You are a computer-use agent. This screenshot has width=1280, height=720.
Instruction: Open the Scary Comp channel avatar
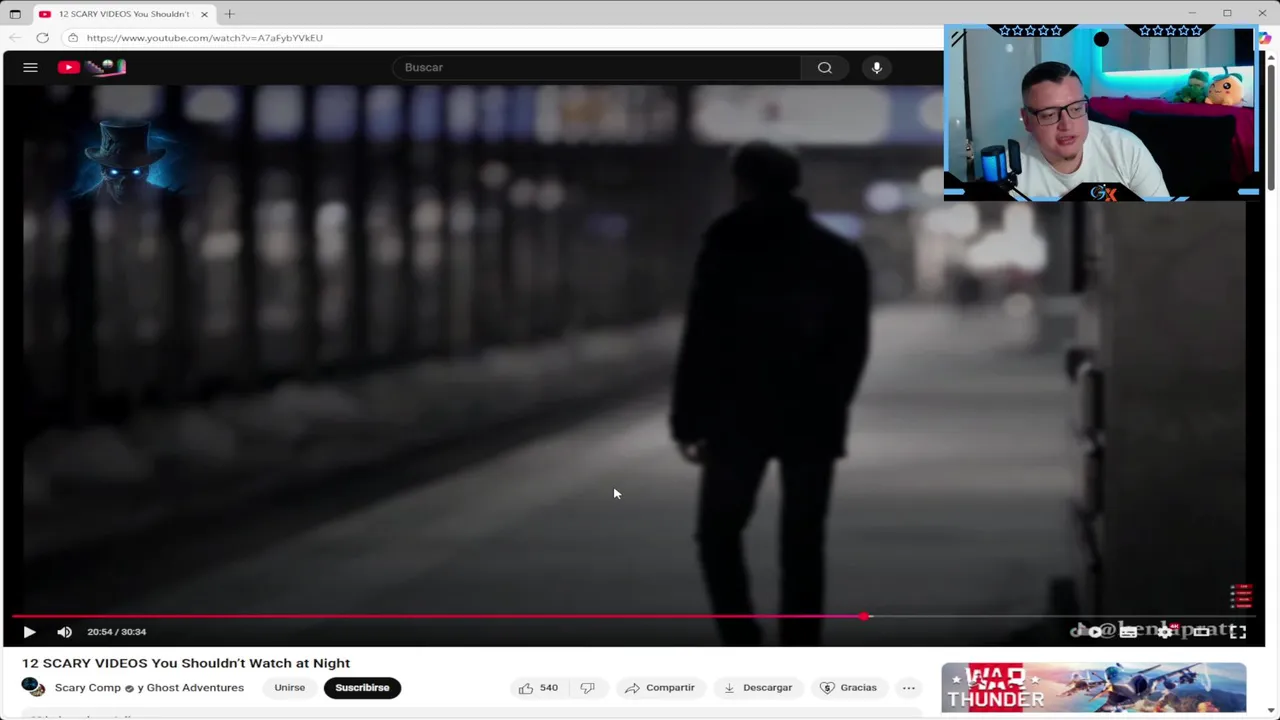click(x=33, y=687)
